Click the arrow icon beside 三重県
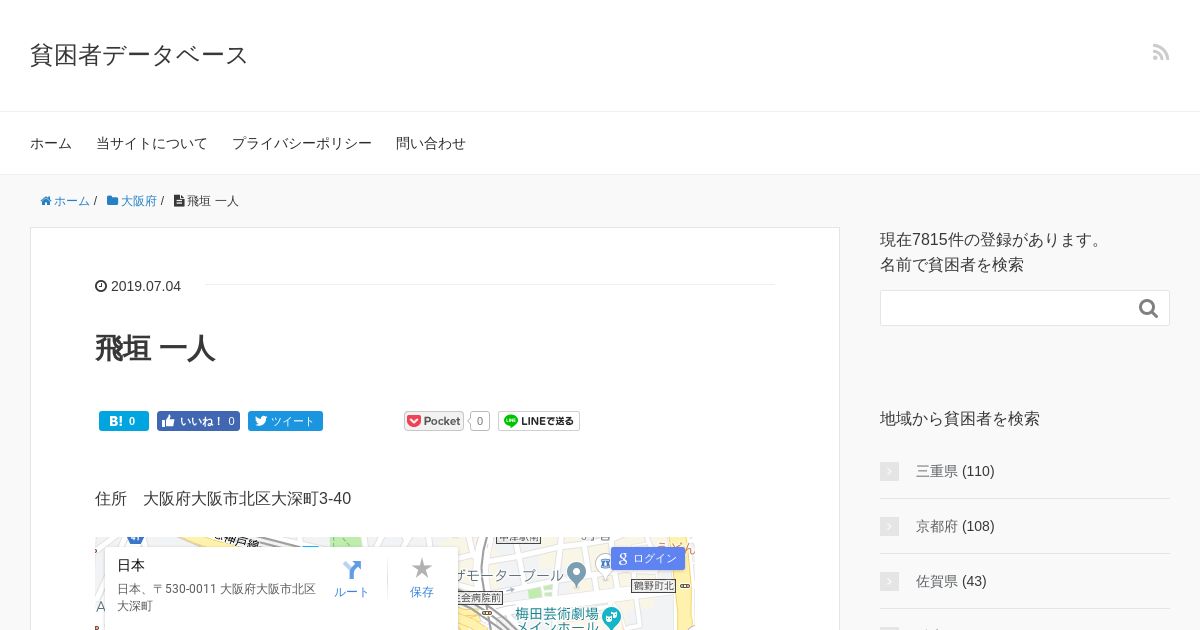Image resolution: width=1200 pixels, height=630 pixels. point(889,471)
